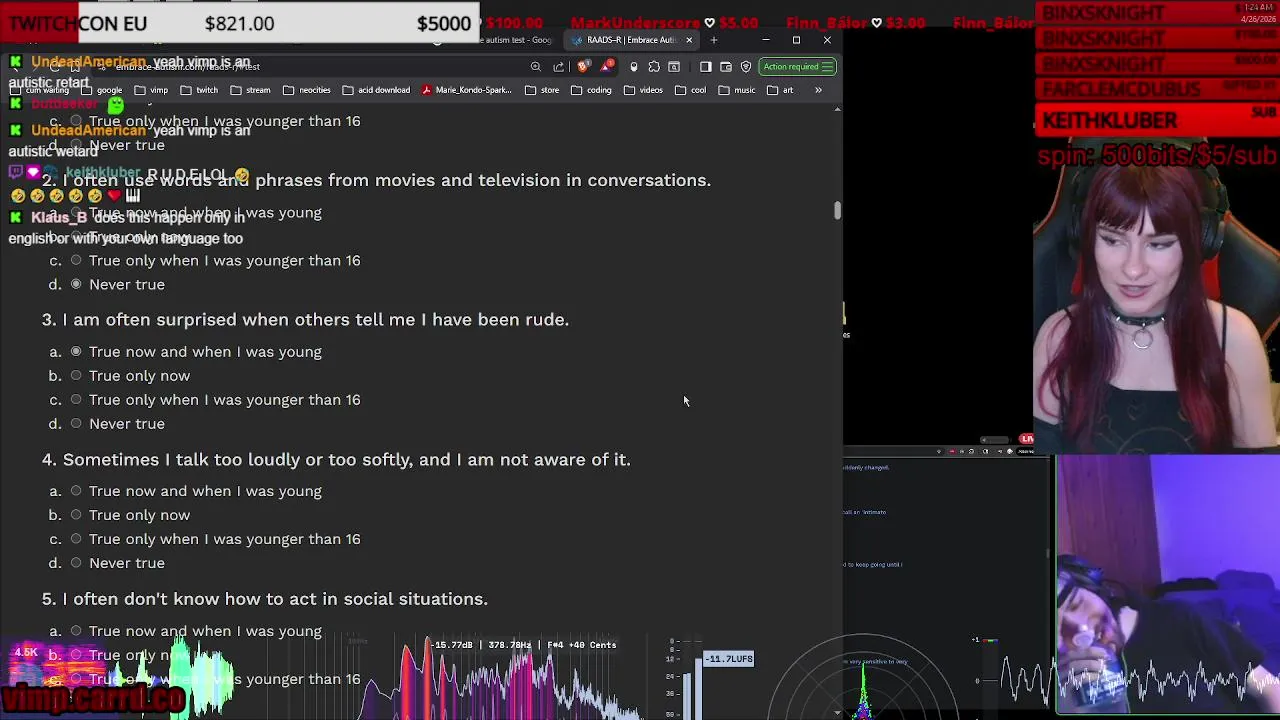Expand the 'stream' bookmarks folder
Screen dimensions: 1280x720
250,90
